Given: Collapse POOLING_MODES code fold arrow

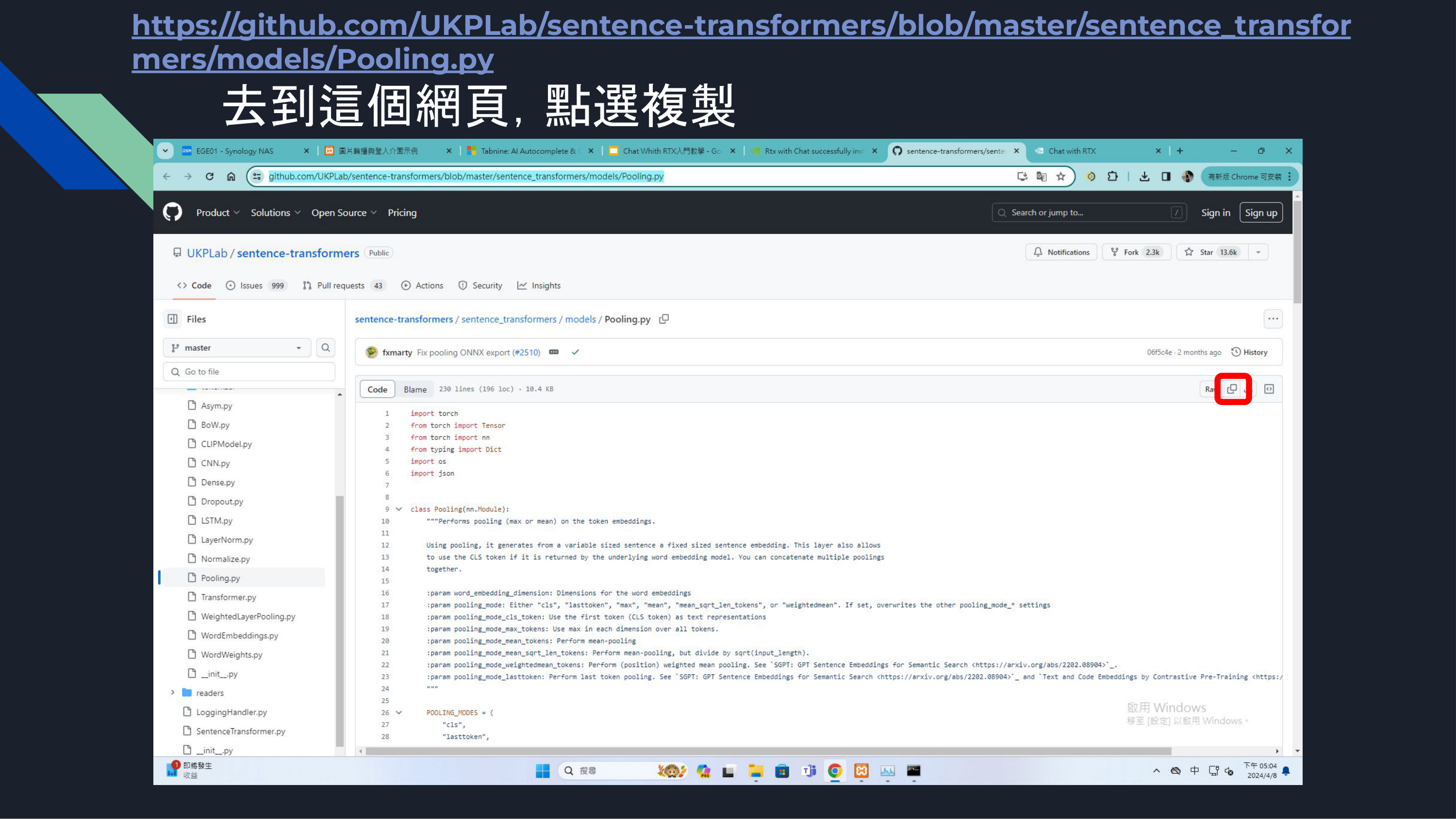Looking at the screenshot, I should coord(399,713).
